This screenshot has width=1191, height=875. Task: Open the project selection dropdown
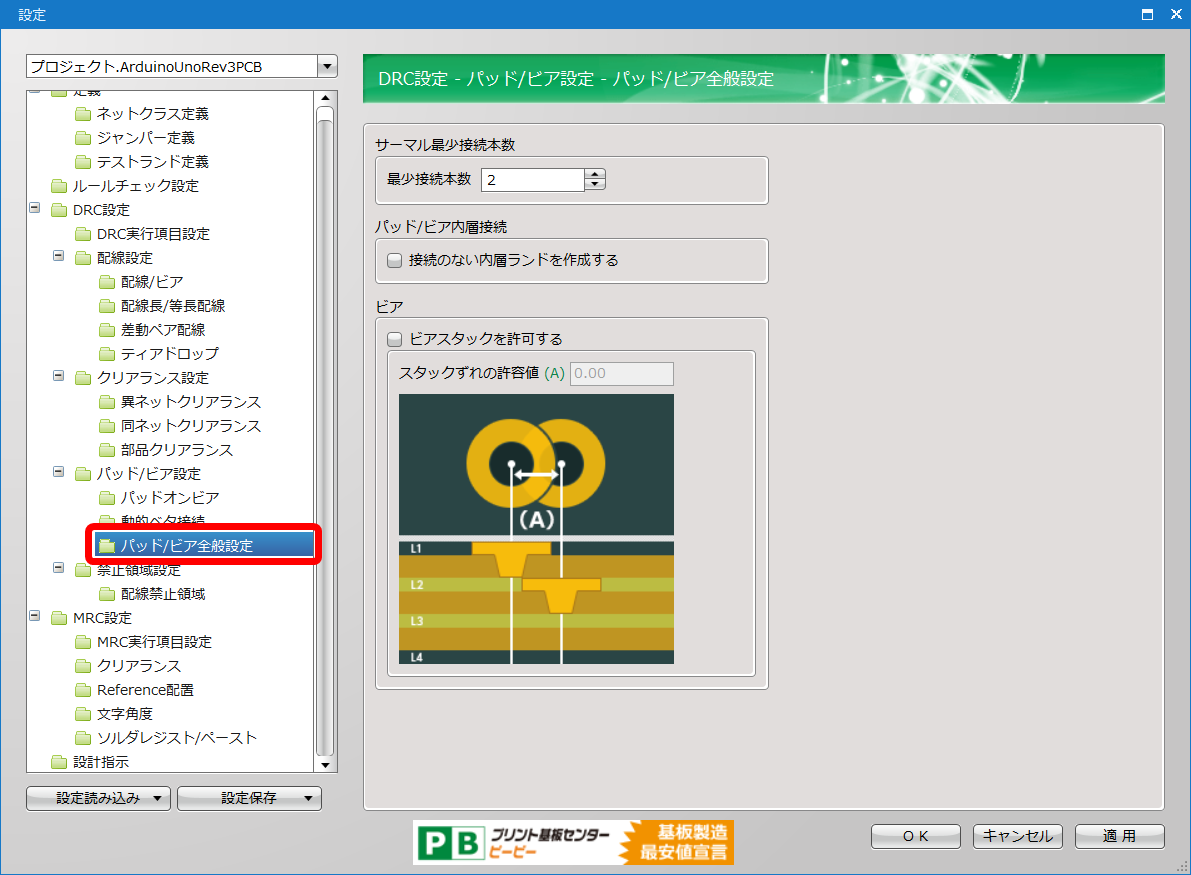[326, 67]
